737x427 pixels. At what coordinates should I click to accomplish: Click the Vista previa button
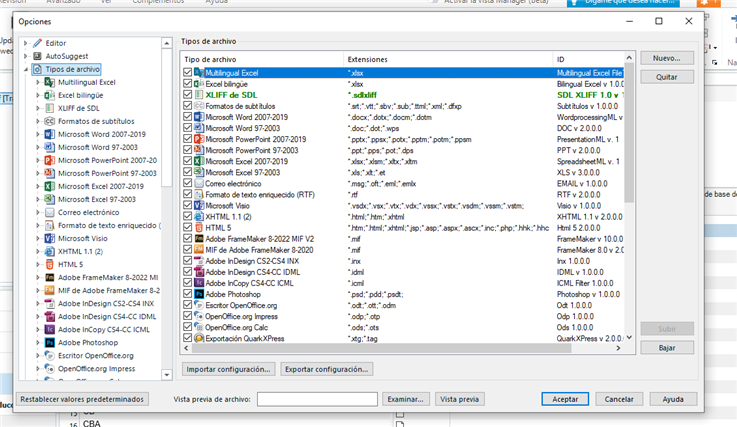[x=460, y=399]
